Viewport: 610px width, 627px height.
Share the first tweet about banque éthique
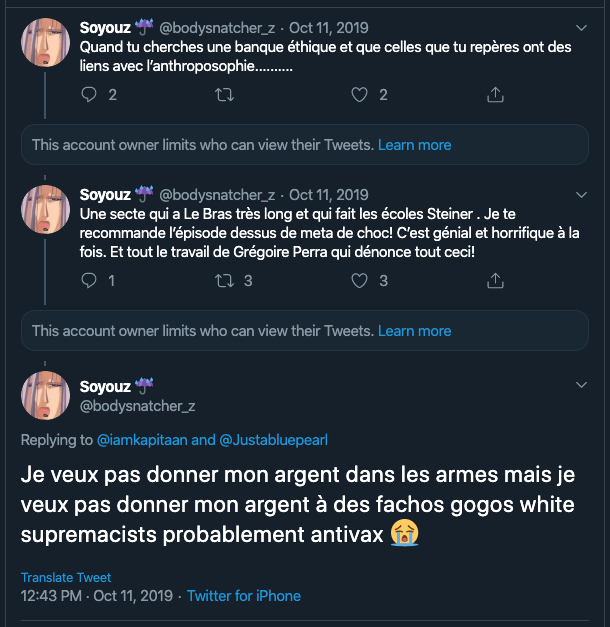[x=495, y=95]
